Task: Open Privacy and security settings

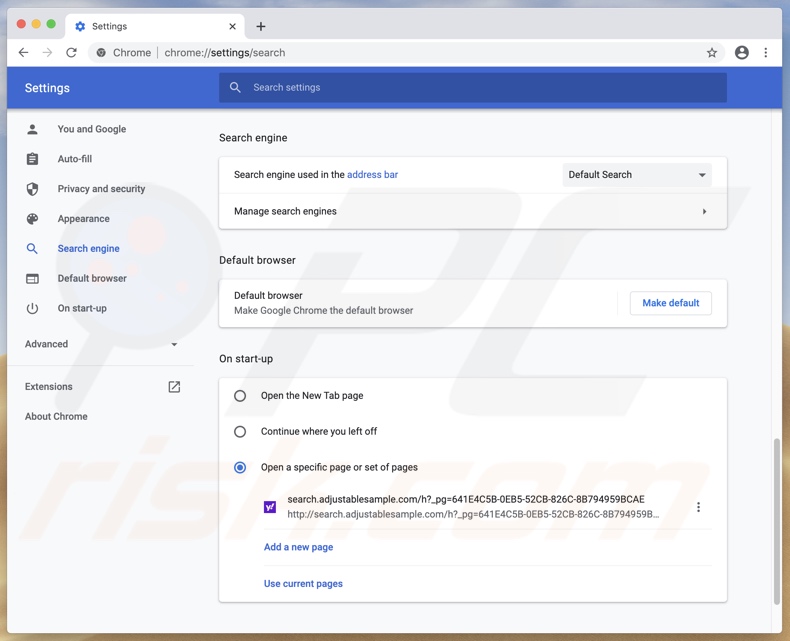Action: tap(101, 189)
